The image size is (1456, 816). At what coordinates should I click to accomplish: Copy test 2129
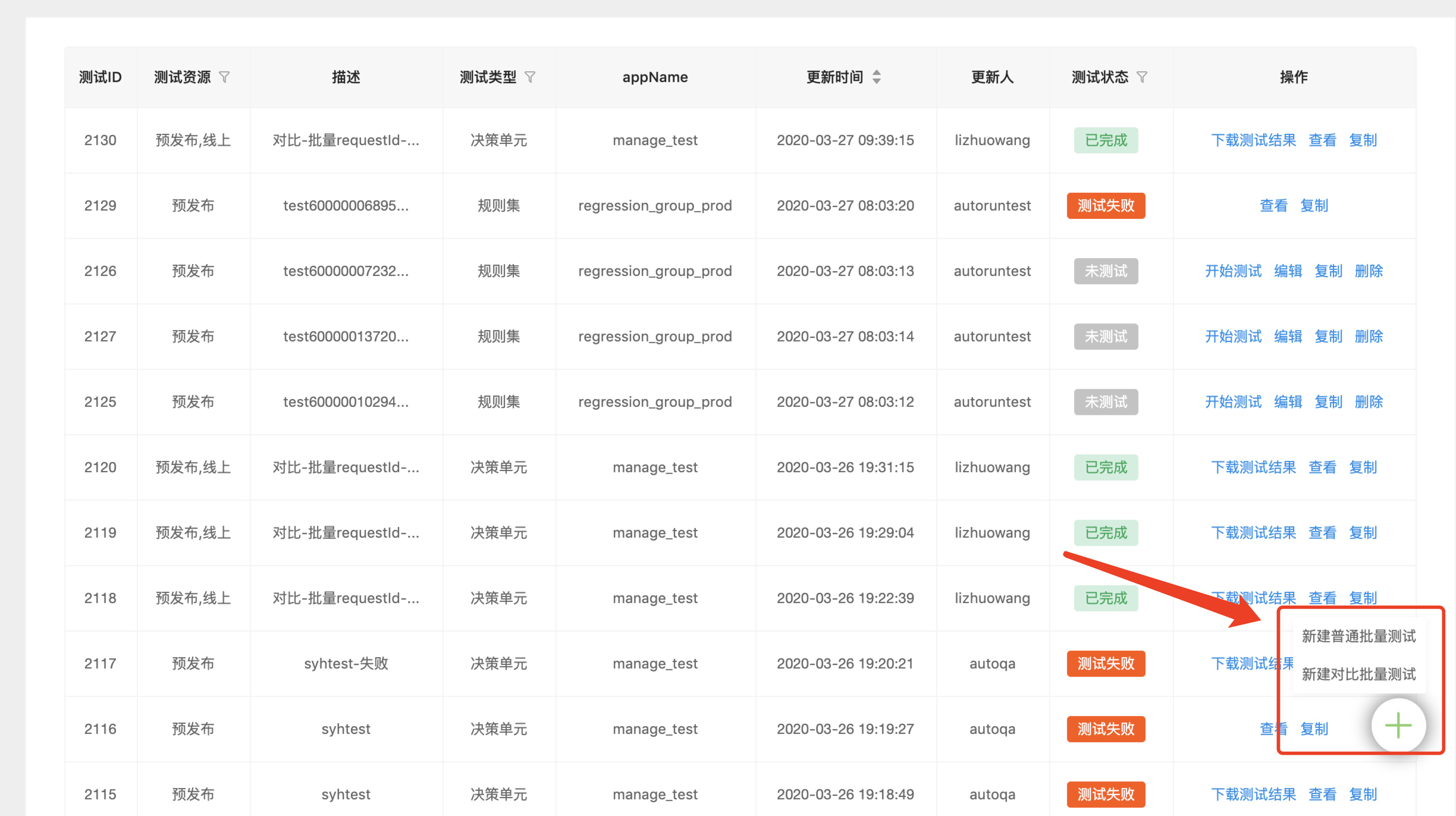1314,206
